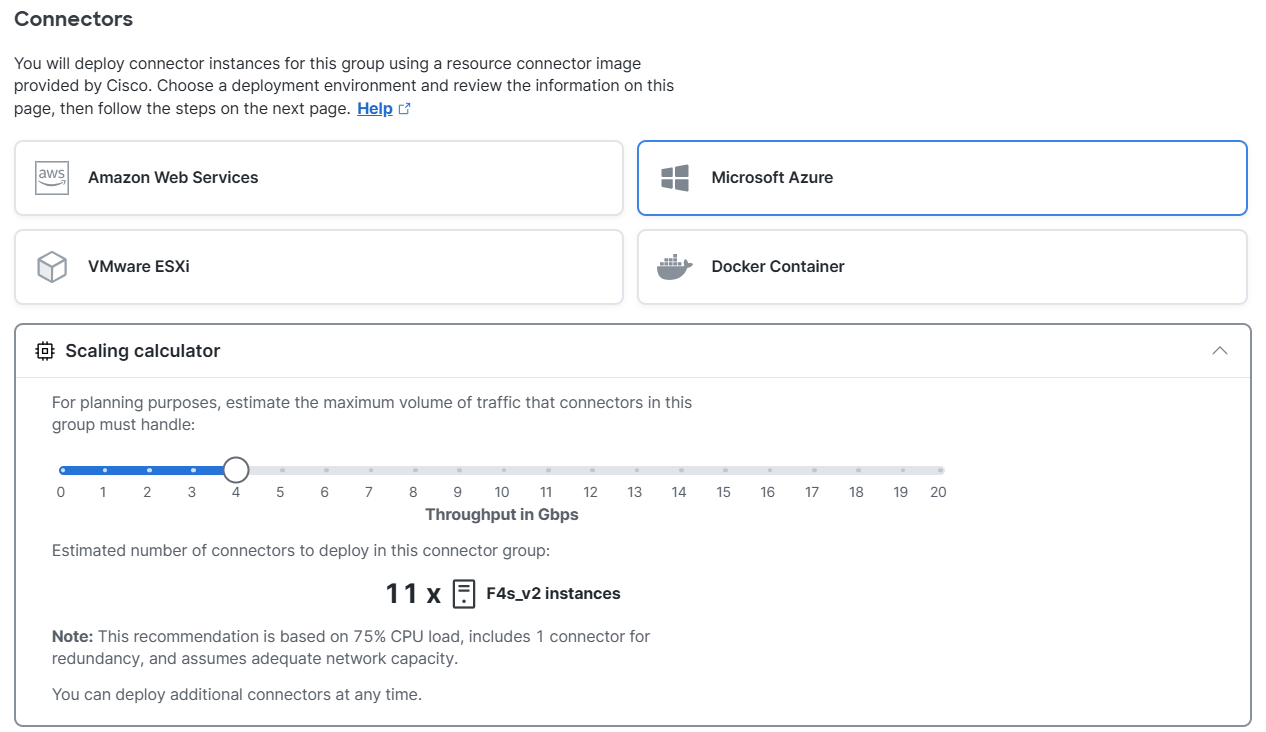Viewport: 1266px width, 732px height.
Task: Click the Windows logo on Azure card
Action: pos(675,178)
